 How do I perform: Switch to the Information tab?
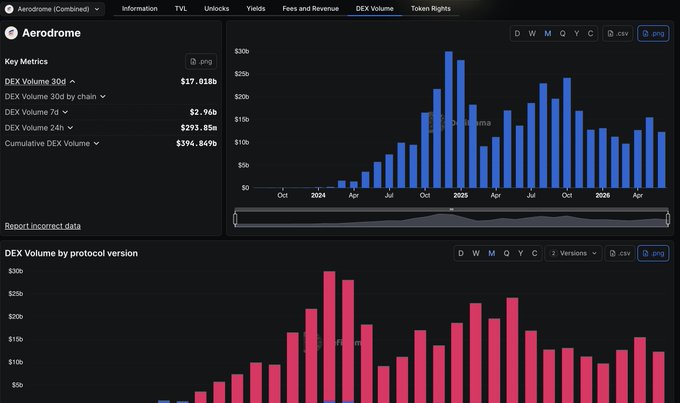(x=140, y=9)
